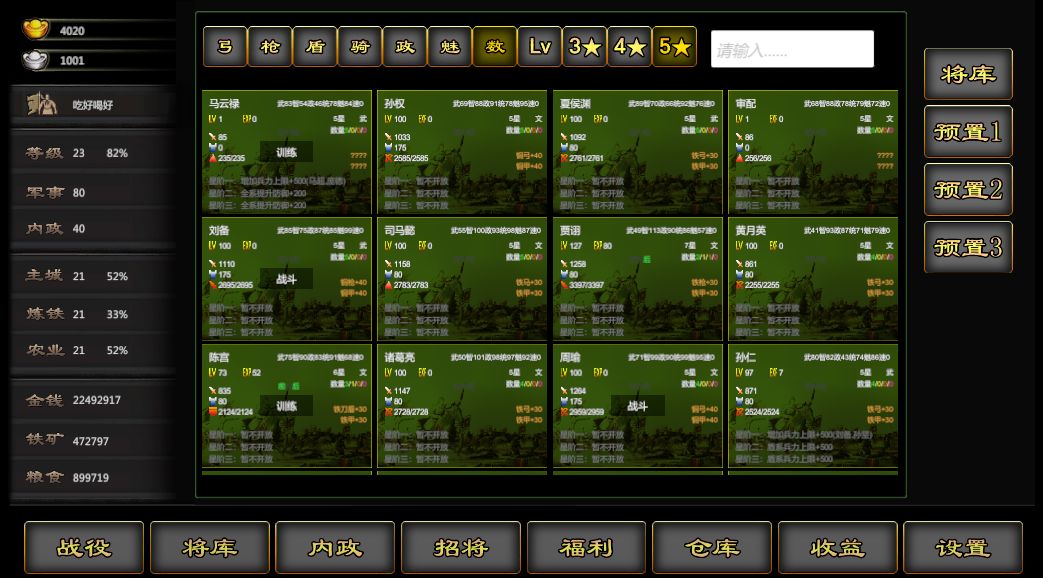The width and height of the screenshot is (1043, 578).
Task: Click 战斗 button on 周瑜 card
Action: point(637,406)
